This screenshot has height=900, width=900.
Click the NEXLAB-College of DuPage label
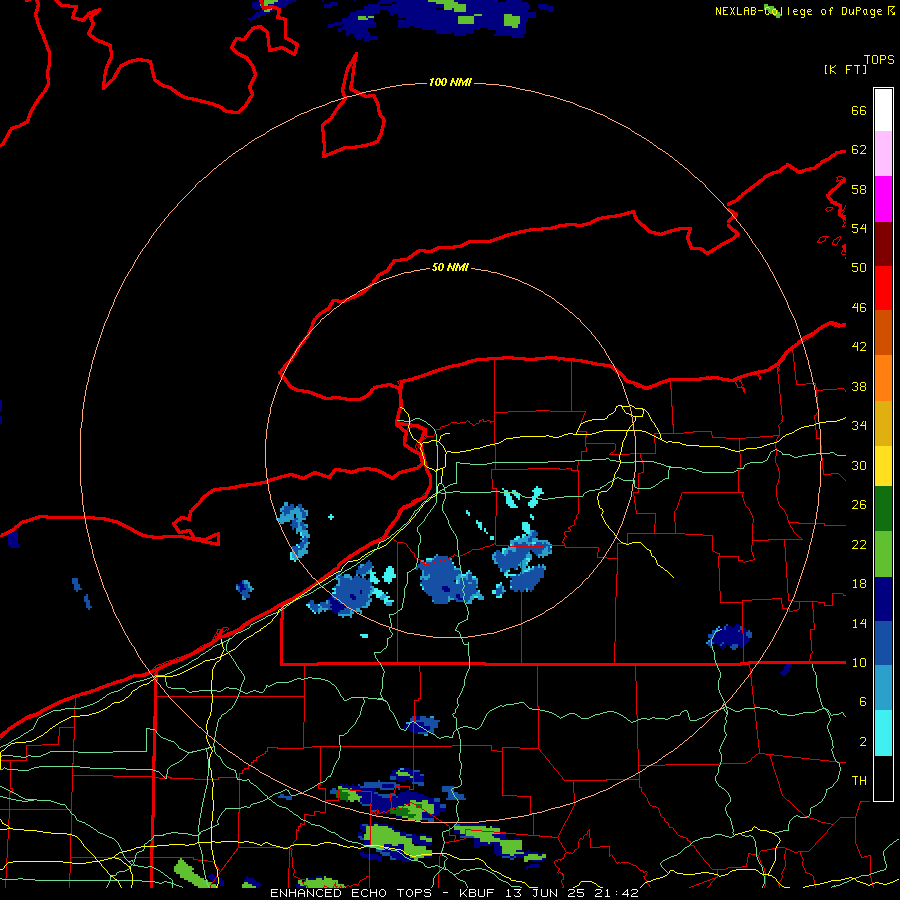[x=798, y=11]
